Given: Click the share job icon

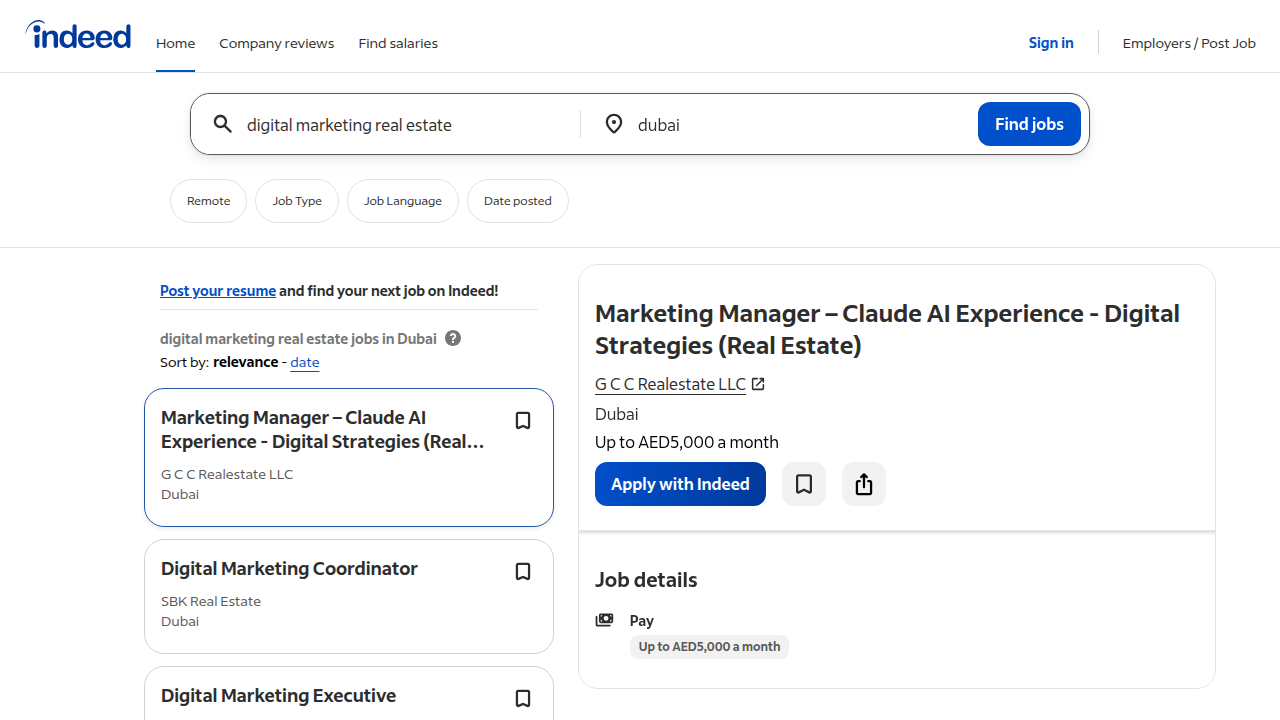Looking at the screenshot, I should tap(864, 484).
